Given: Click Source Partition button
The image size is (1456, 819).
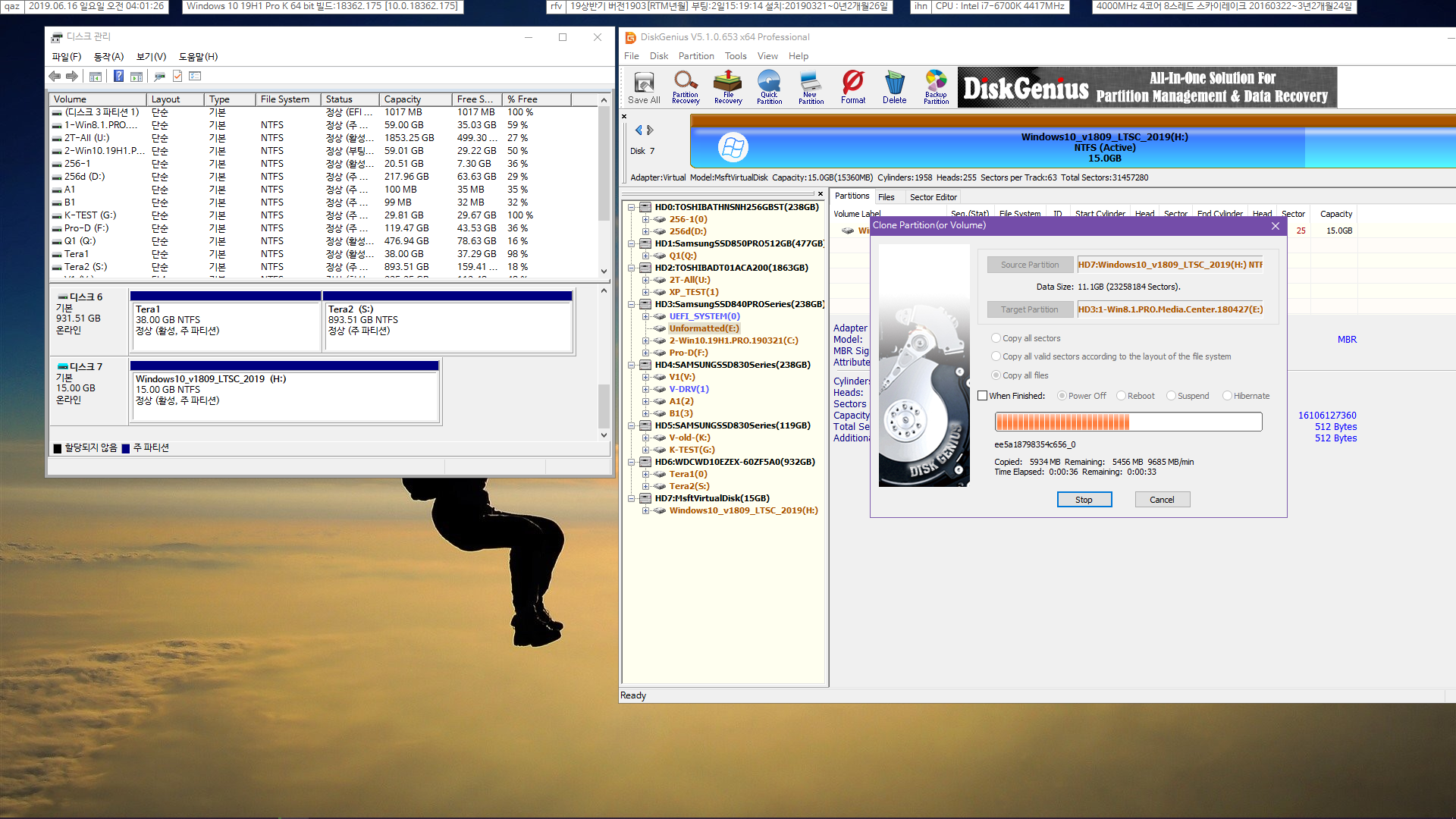Looking at the screenshot, I should pos(1030,265).
